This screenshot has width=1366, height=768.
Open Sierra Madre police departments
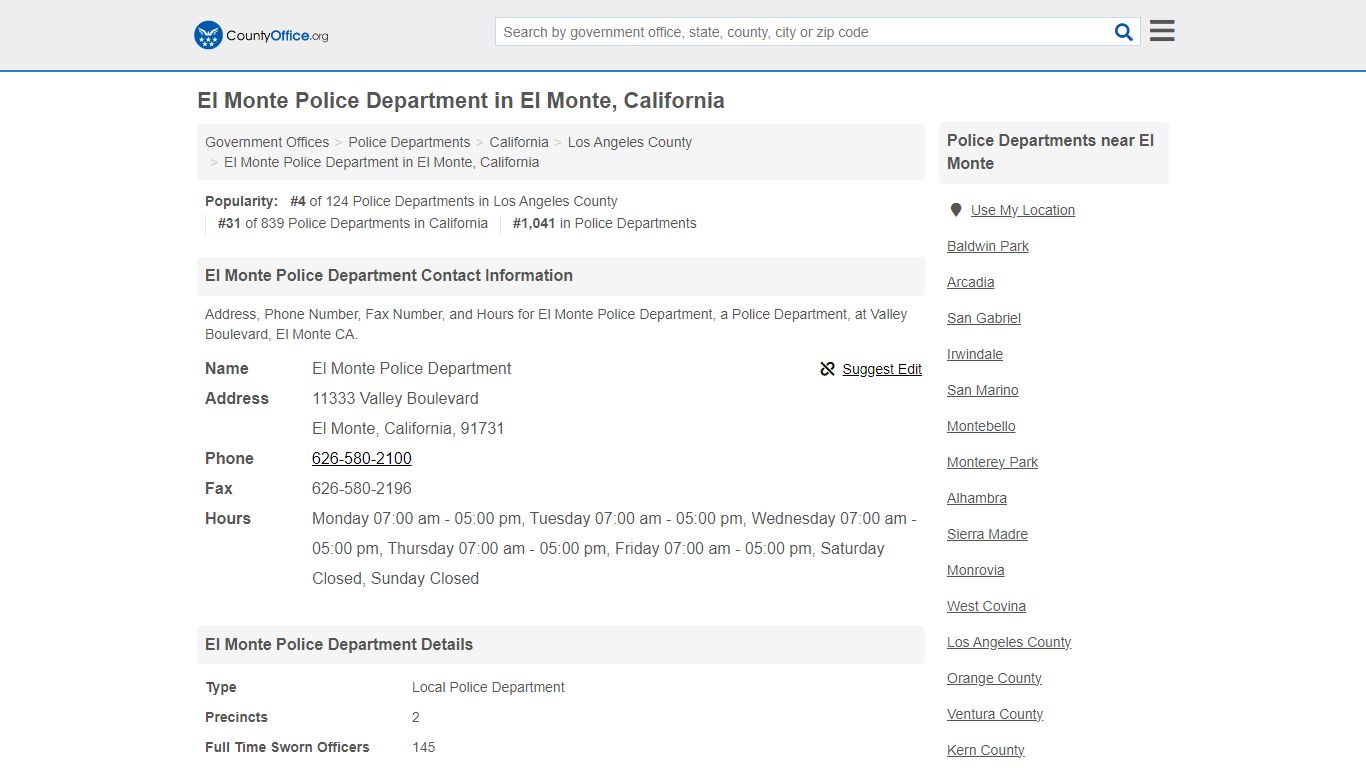coord(988,534)
